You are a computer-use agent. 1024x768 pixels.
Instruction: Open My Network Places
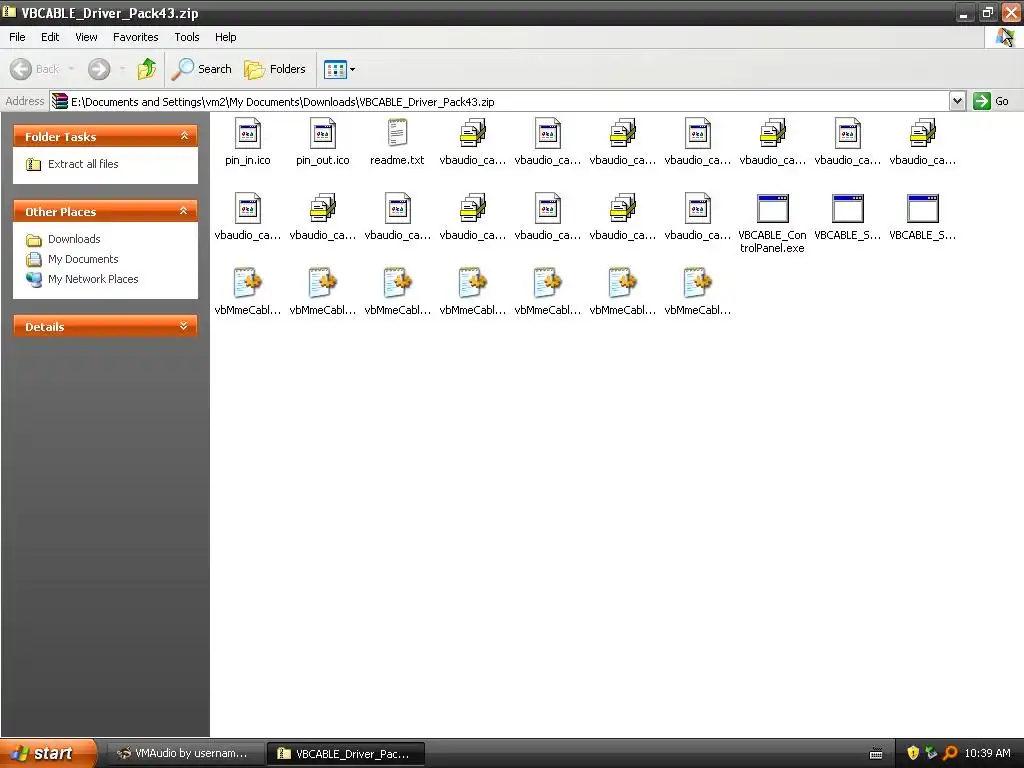[82, 280]
